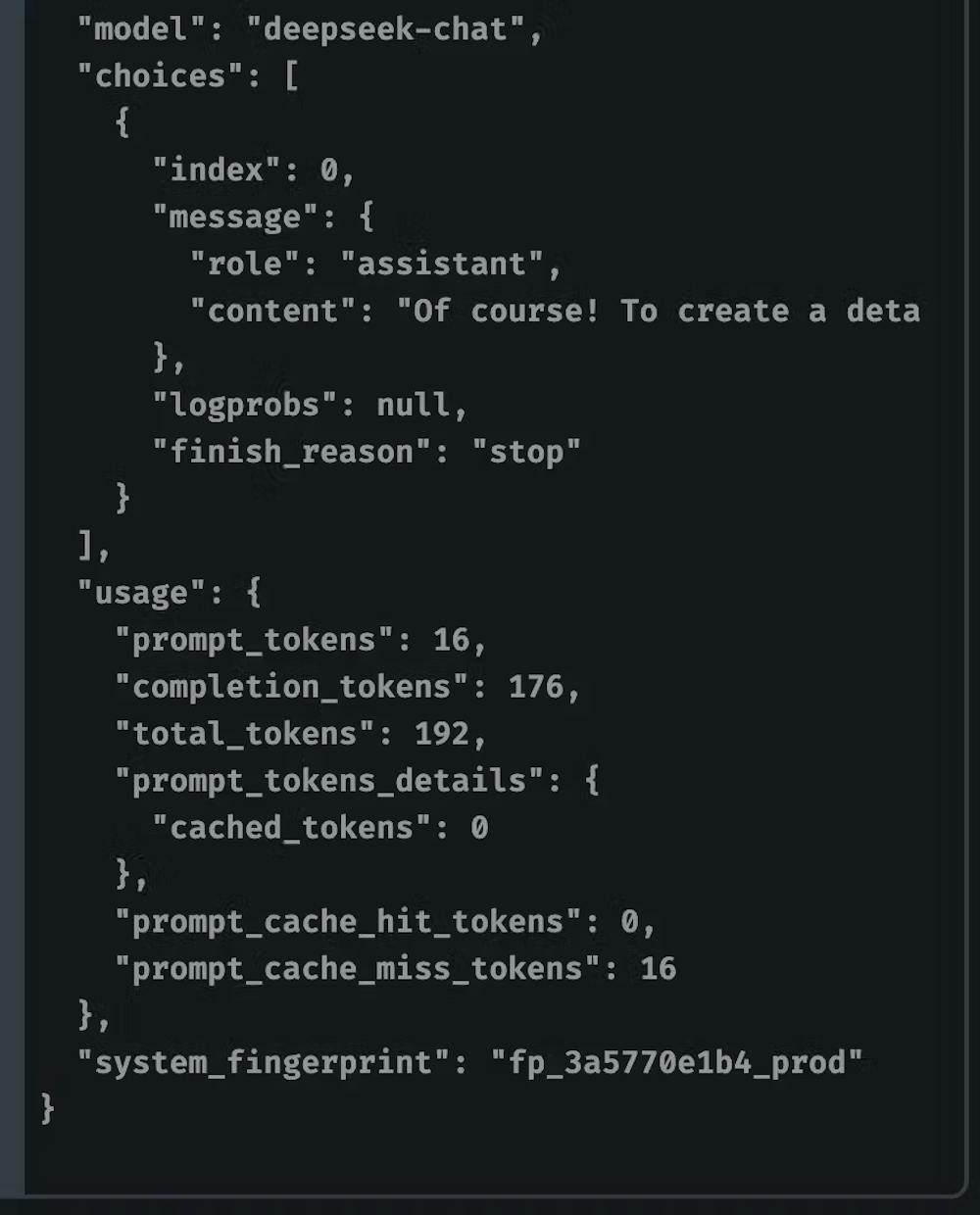Click the opening bracket after "choices"
Image resolution: width=980 pixels, height=1215 pixels.
point(291,76)
